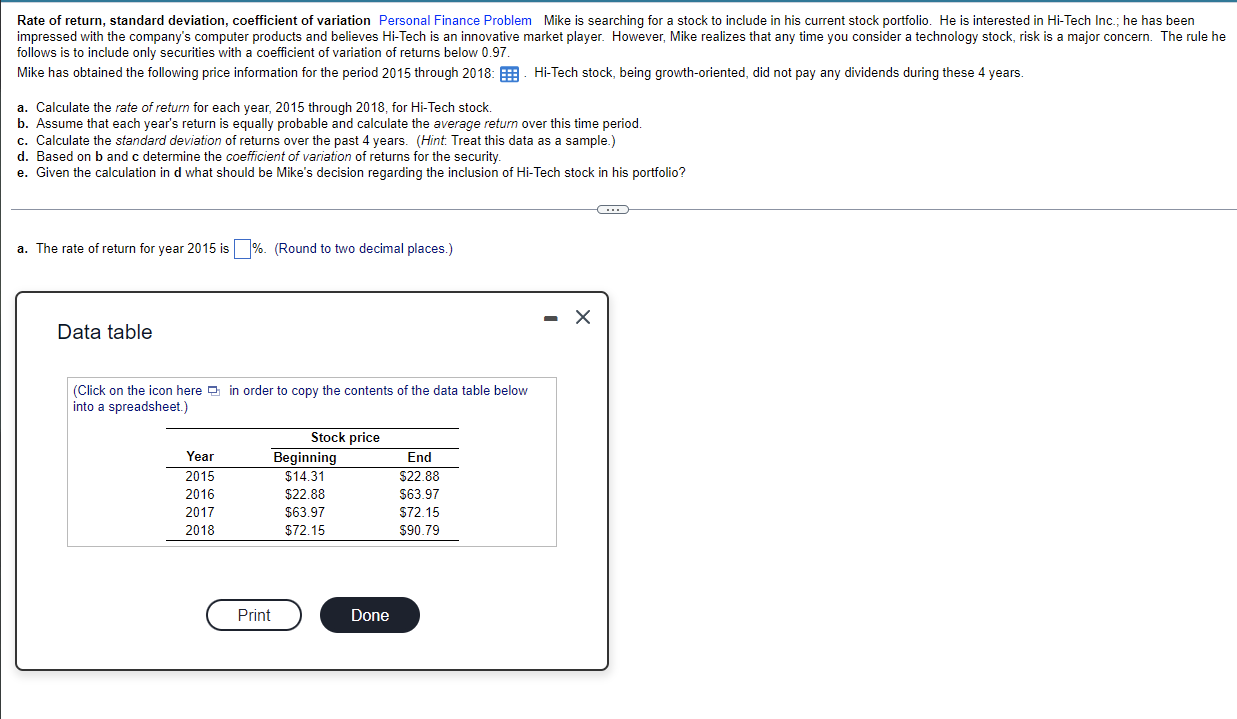Click the $63.97 end price for 2016

[419, 494]
